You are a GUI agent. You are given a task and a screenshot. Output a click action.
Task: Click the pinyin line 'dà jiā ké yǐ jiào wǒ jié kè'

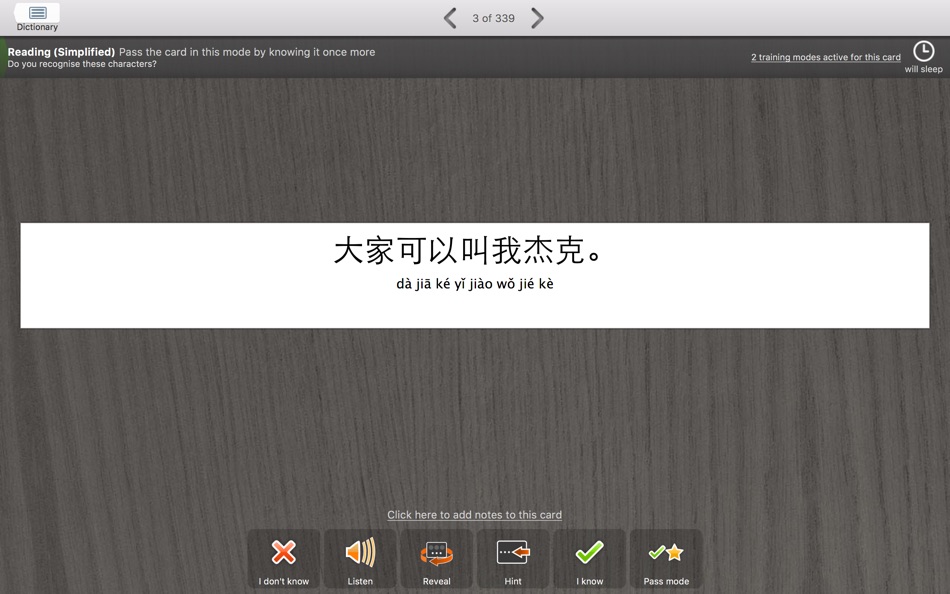click(x=474, y=284)
